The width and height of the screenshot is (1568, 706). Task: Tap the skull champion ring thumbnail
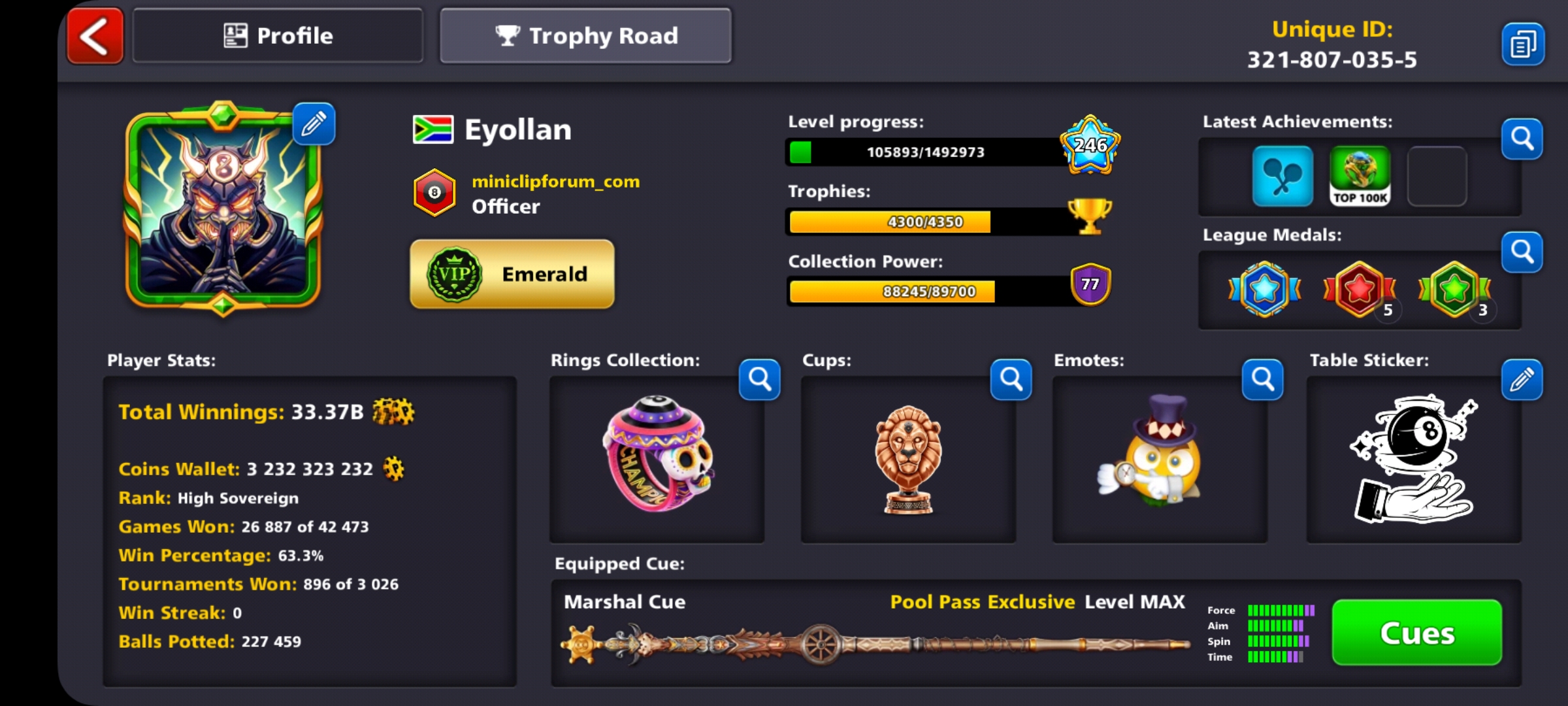coord(658,454)
